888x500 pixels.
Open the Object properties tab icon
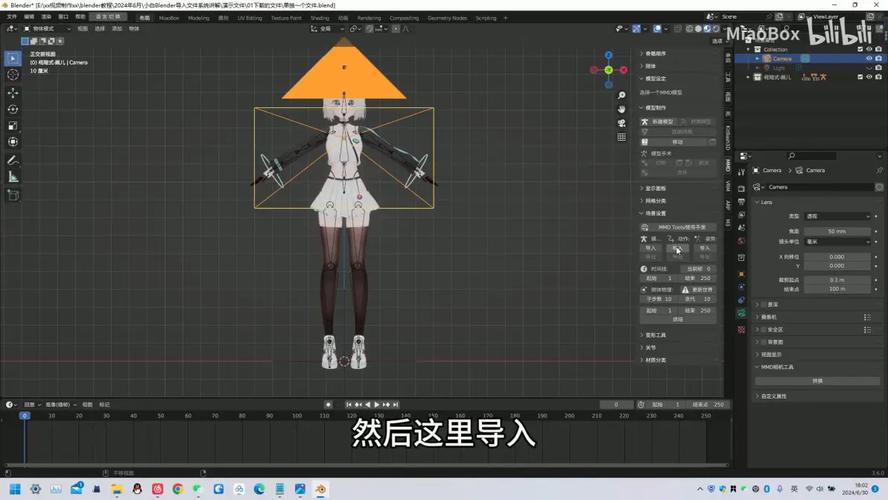point(741,274)
